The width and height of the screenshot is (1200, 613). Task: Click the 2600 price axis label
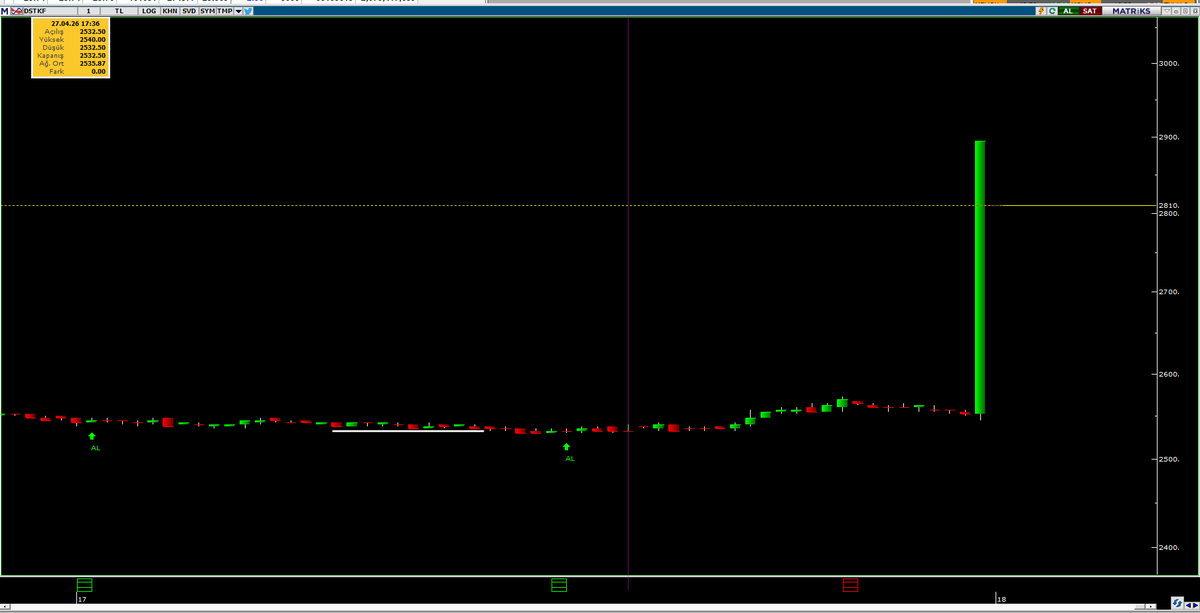1170,375
